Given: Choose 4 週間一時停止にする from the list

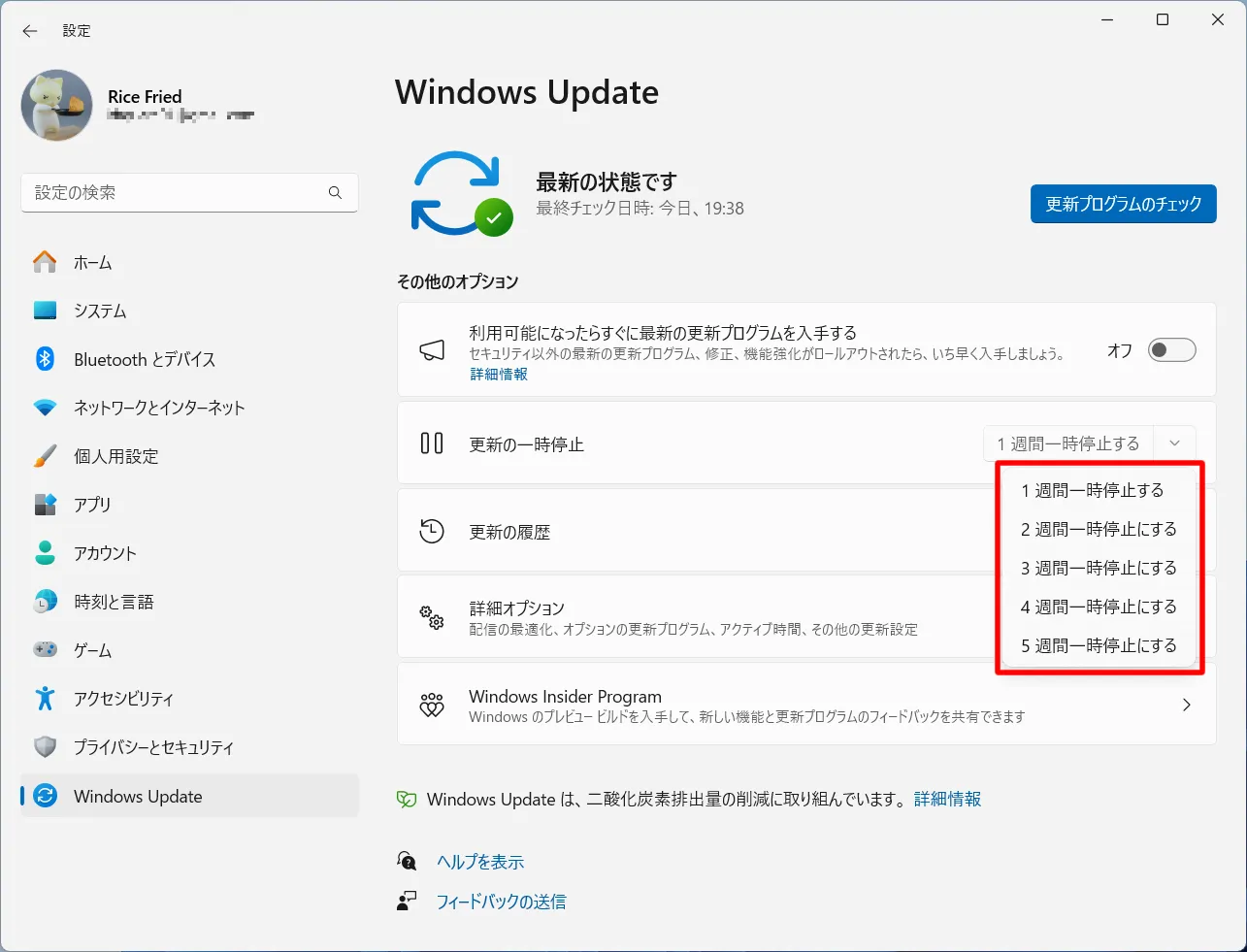Looking at the screenshot, I should pos(1099,607).
